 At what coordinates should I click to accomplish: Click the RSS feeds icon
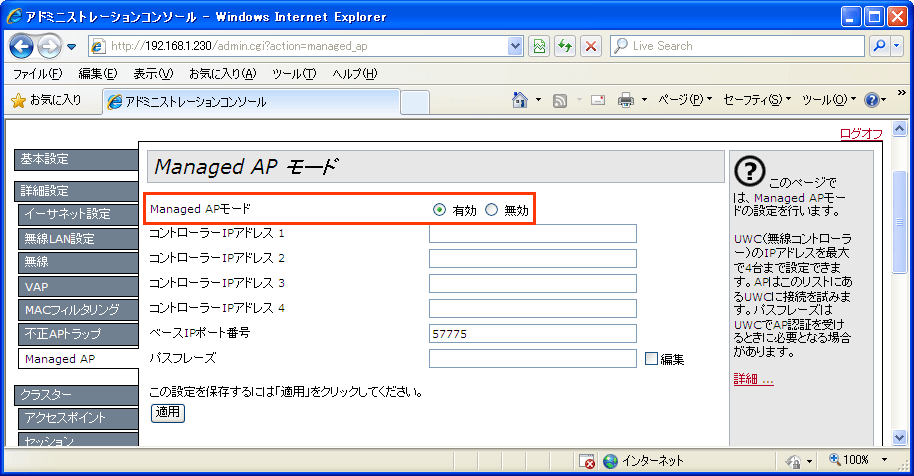pos(560,101)
